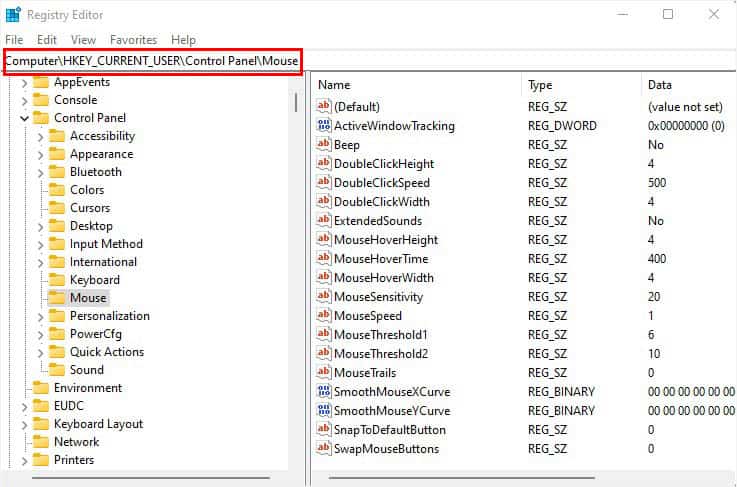This screenshot has height=487, width=737.
Task: Click the (Default) string value icon
Action: [324, 107]
